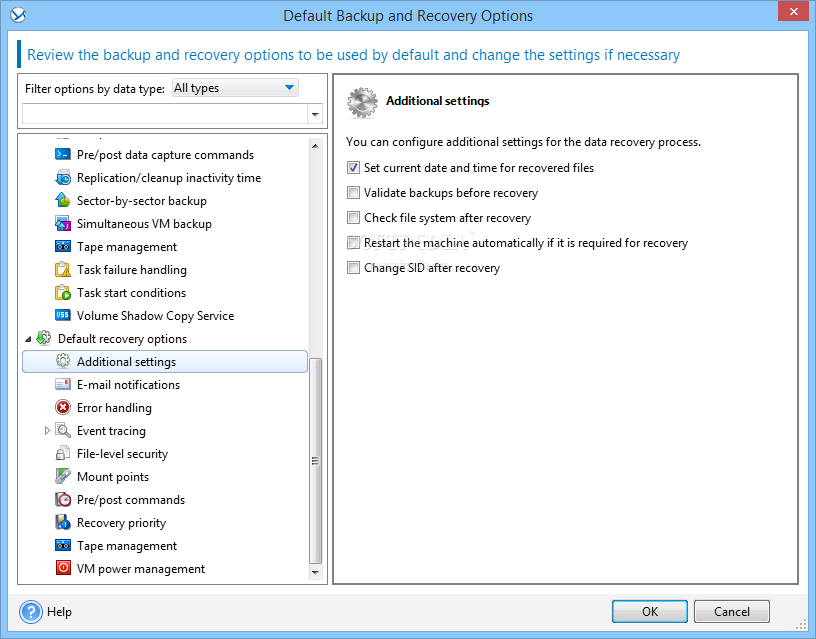Collapse the Default recovery options node
The width and height of the screenshot is (816, 639).
[x=28, y=339]
